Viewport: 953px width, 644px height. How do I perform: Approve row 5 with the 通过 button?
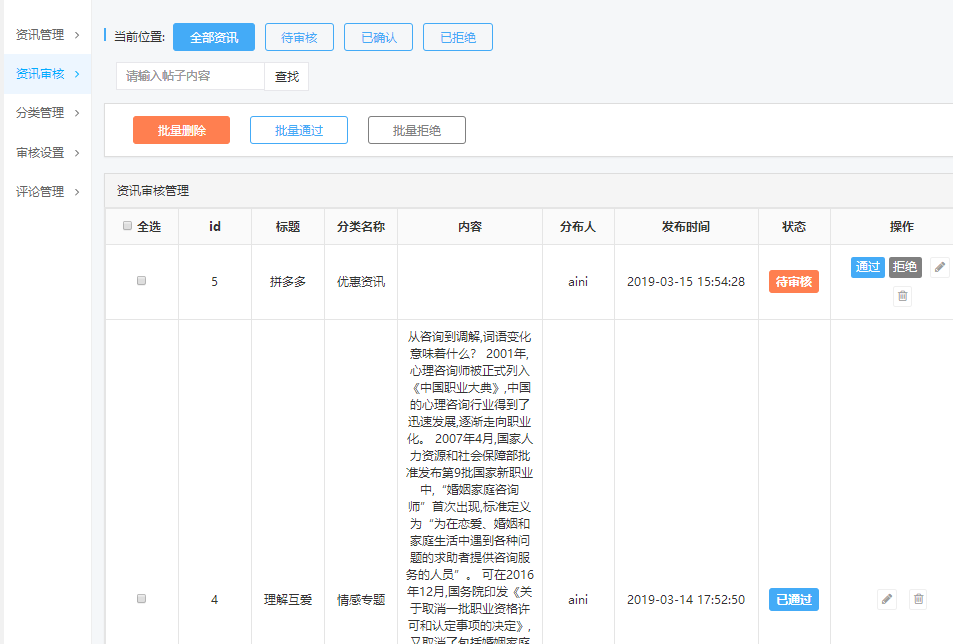pyautogui.click(x=868, y=267)
